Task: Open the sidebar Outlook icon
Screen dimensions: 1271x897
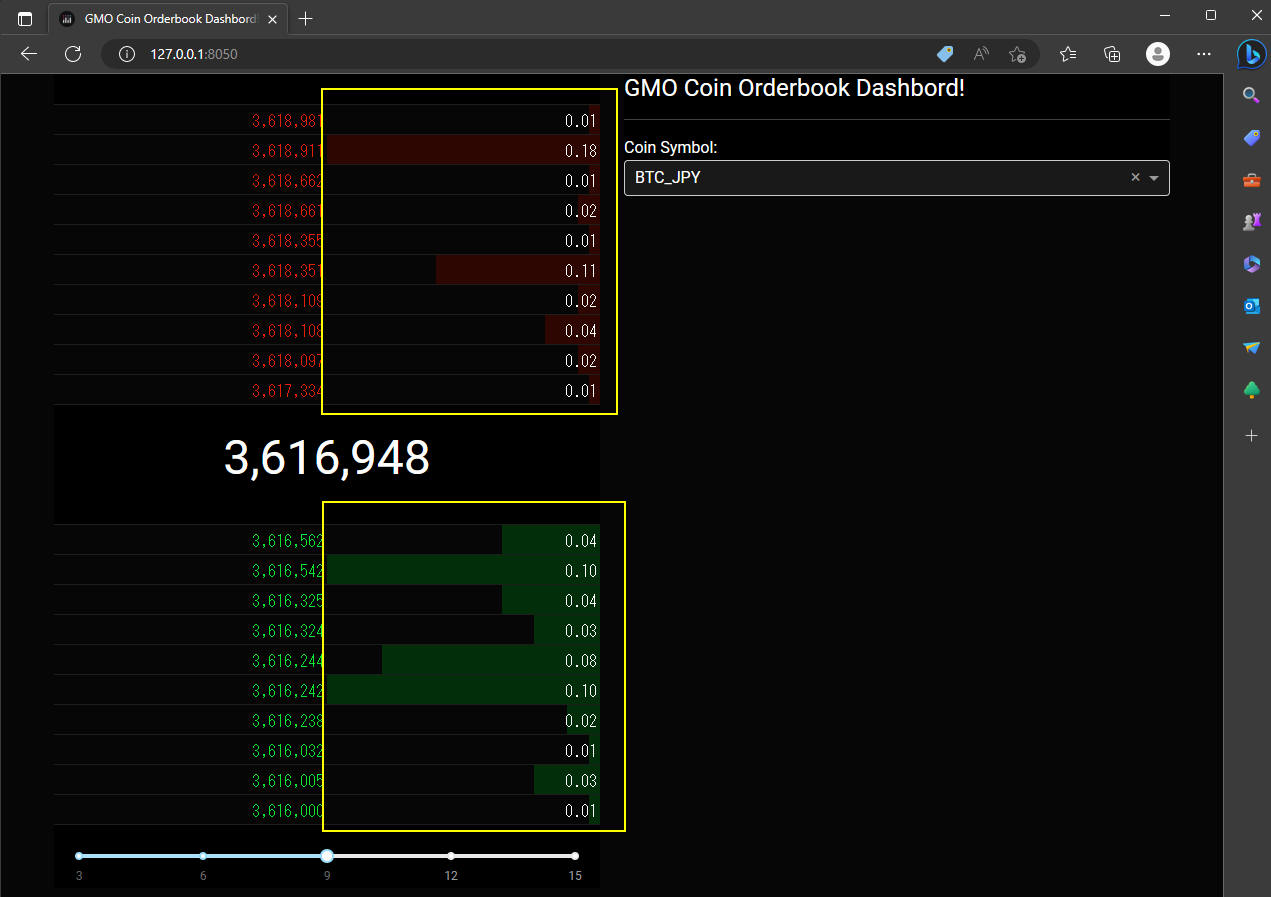Action: pos(1251,306)
